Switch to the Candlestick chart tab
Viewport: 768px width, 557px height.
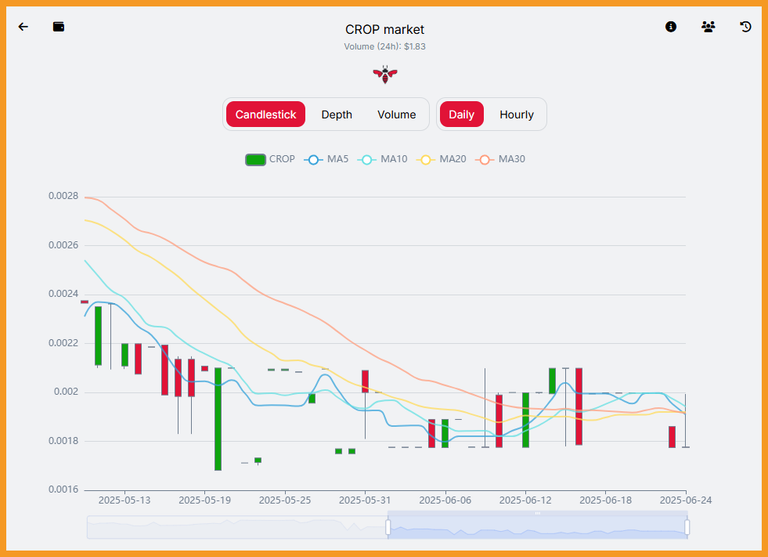click(x=265, y=114)
